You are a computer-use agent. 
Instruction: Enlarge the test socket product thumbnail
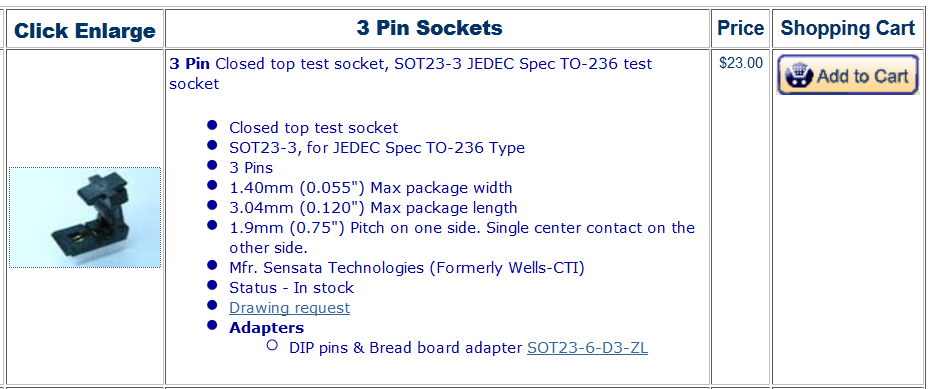(x=85, y=218)
